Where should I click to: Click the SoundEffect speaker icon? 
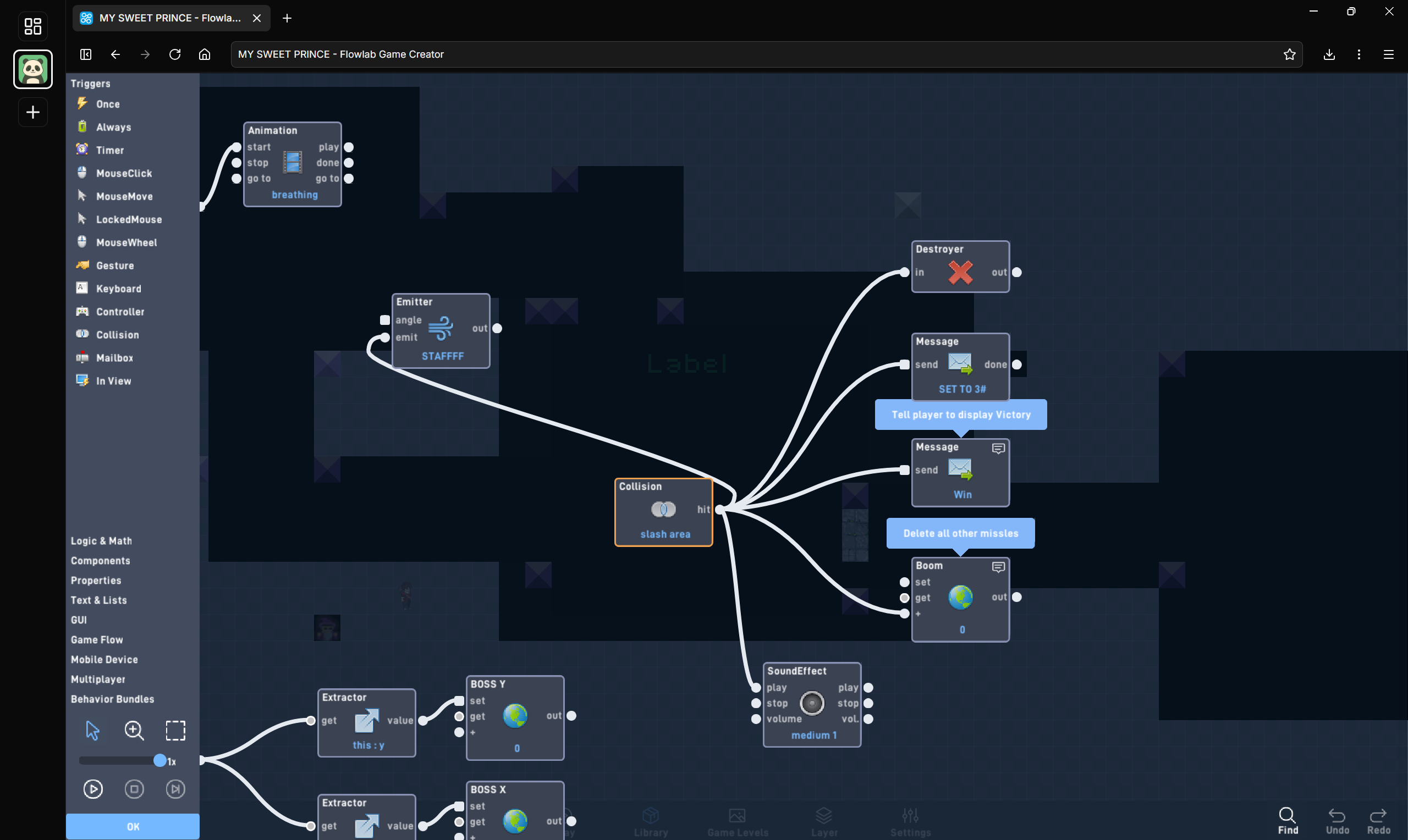tap(812, 703)
